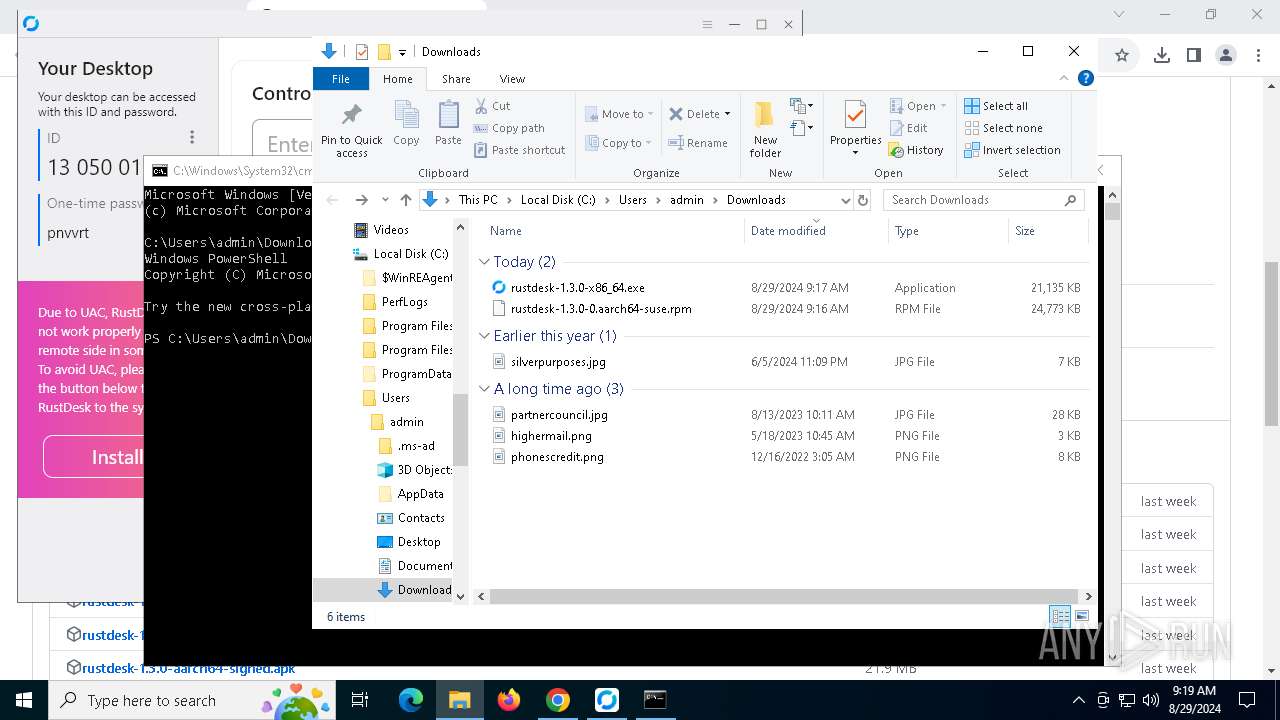Open Customize Quick Access Toolbar dropdown
The height and width of the screenshot is (720, 1280).
(402, 52)
